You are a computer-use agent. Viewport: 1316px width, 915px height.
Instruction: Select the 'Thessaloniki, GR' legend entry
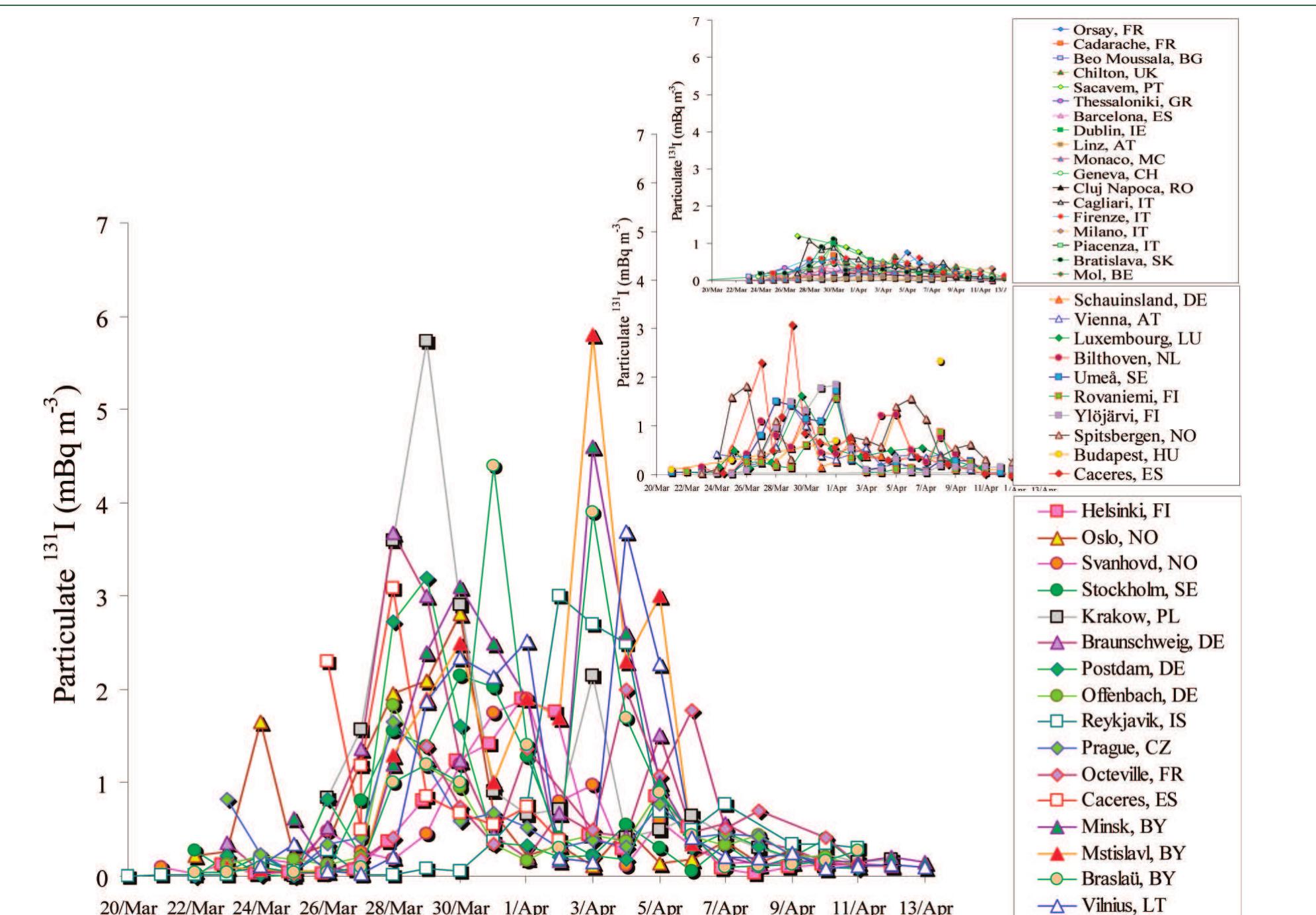(1122, 102)
